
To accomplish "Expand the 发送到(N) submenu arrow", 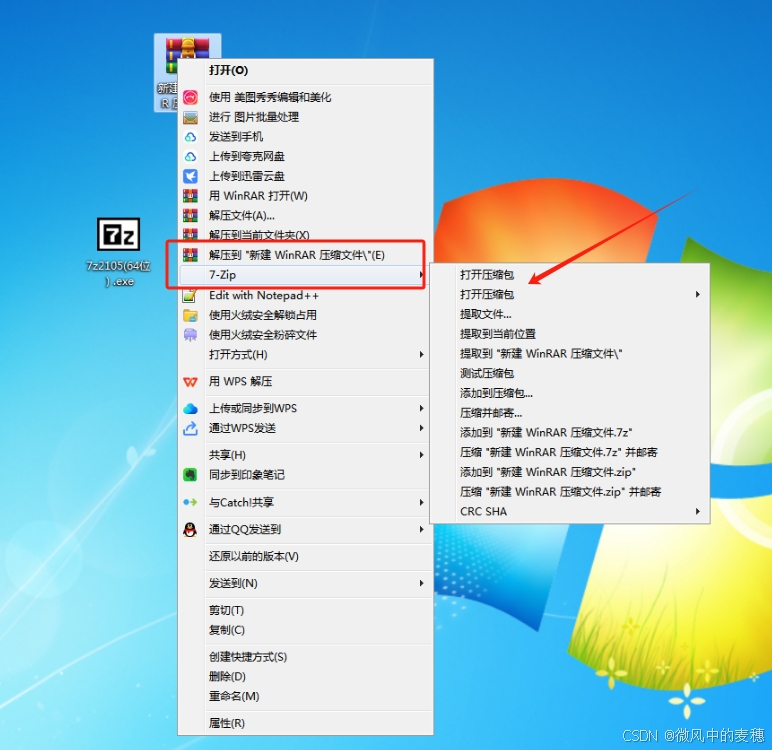I will point(421,583).
